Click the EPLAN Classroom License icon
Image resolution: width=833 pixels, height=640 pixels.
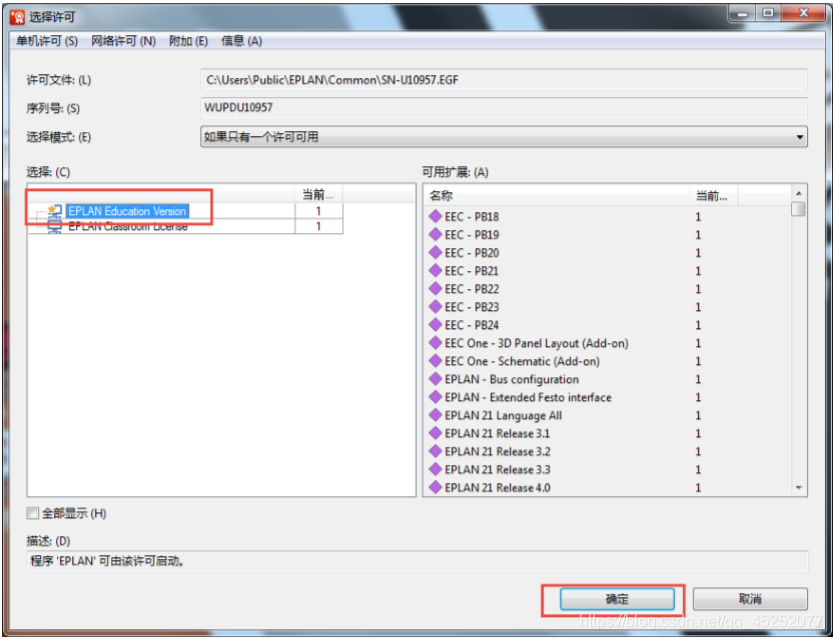(54, 227)
